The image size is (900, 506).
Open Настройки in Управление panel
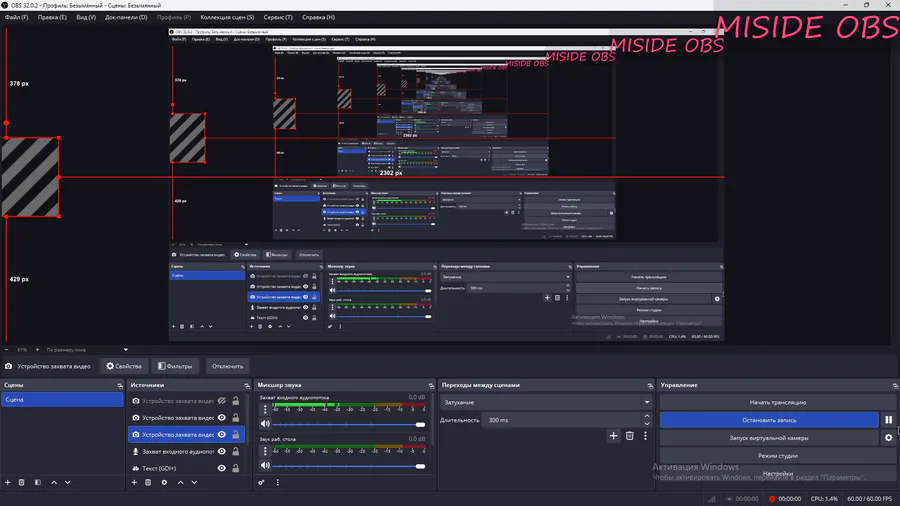(x=778, y=473)
